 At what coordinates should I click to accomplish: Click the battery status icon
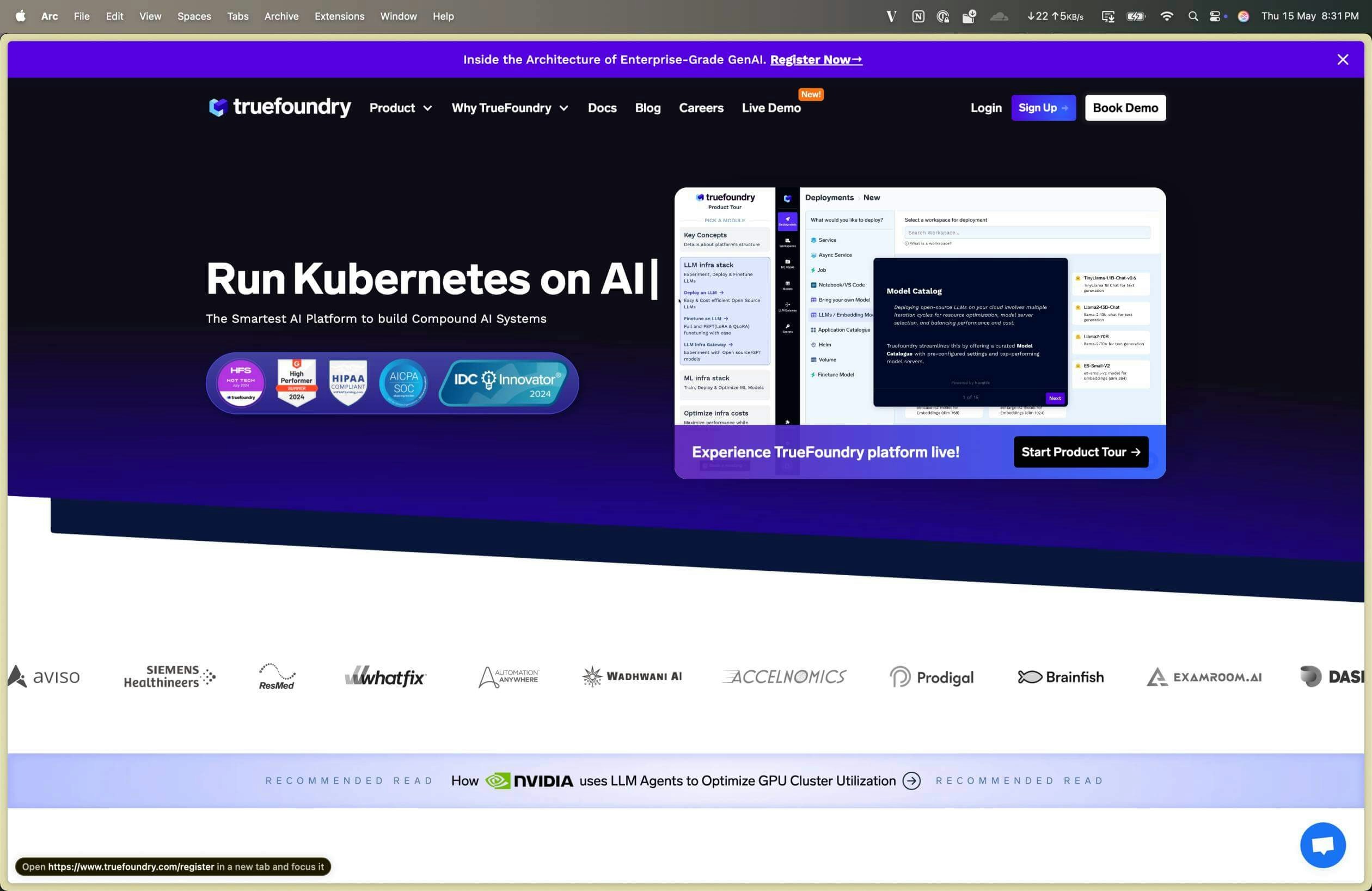[x=1136, y=16]
